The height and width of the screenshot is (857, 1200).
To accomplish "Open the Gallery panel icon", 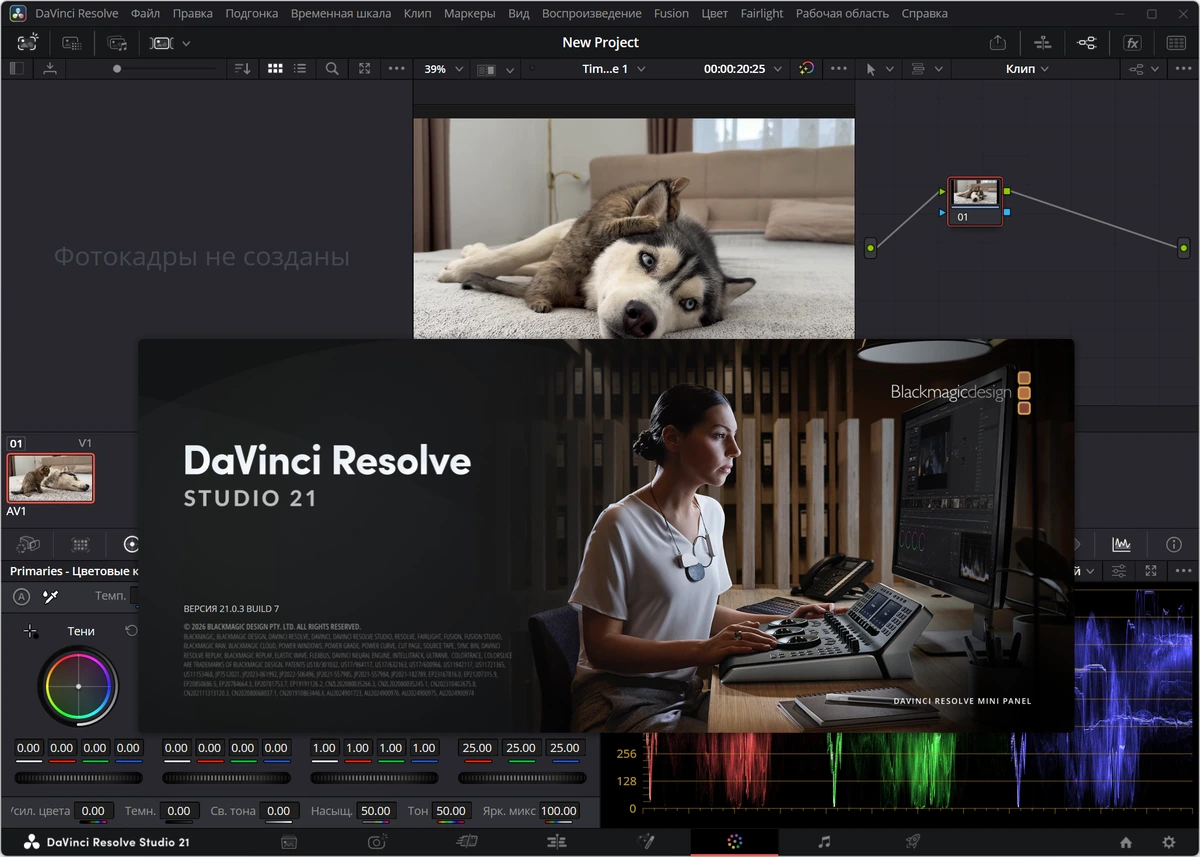I will tap(27, 43).
